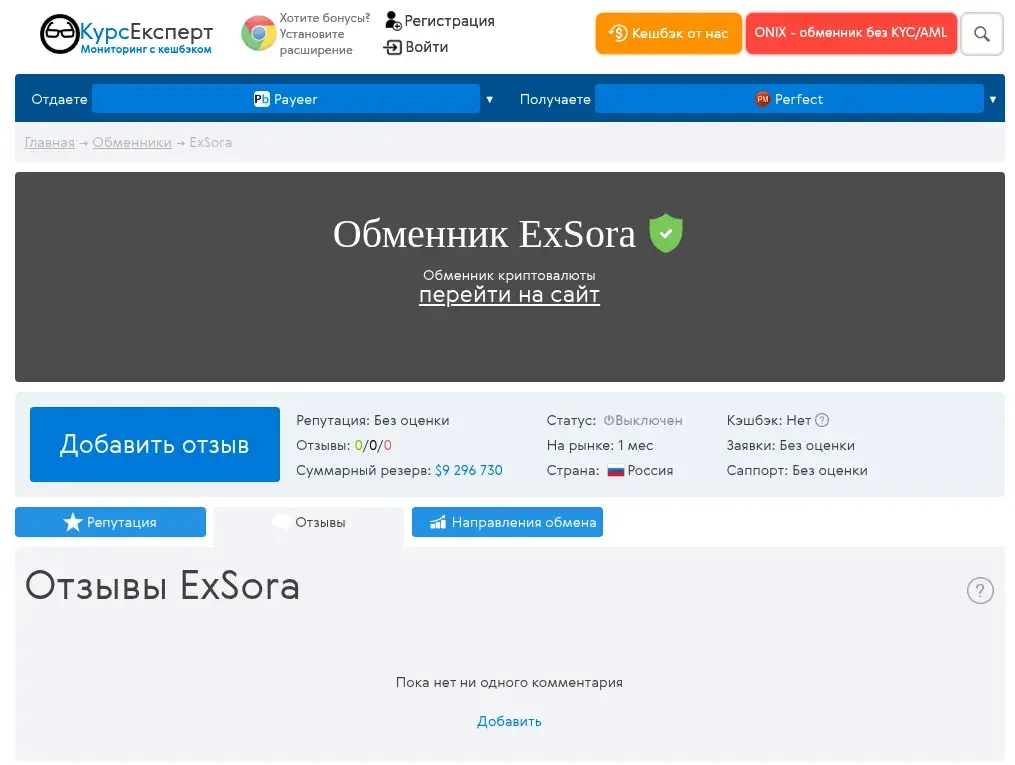Switch to the Направления обмена tab

508,522
